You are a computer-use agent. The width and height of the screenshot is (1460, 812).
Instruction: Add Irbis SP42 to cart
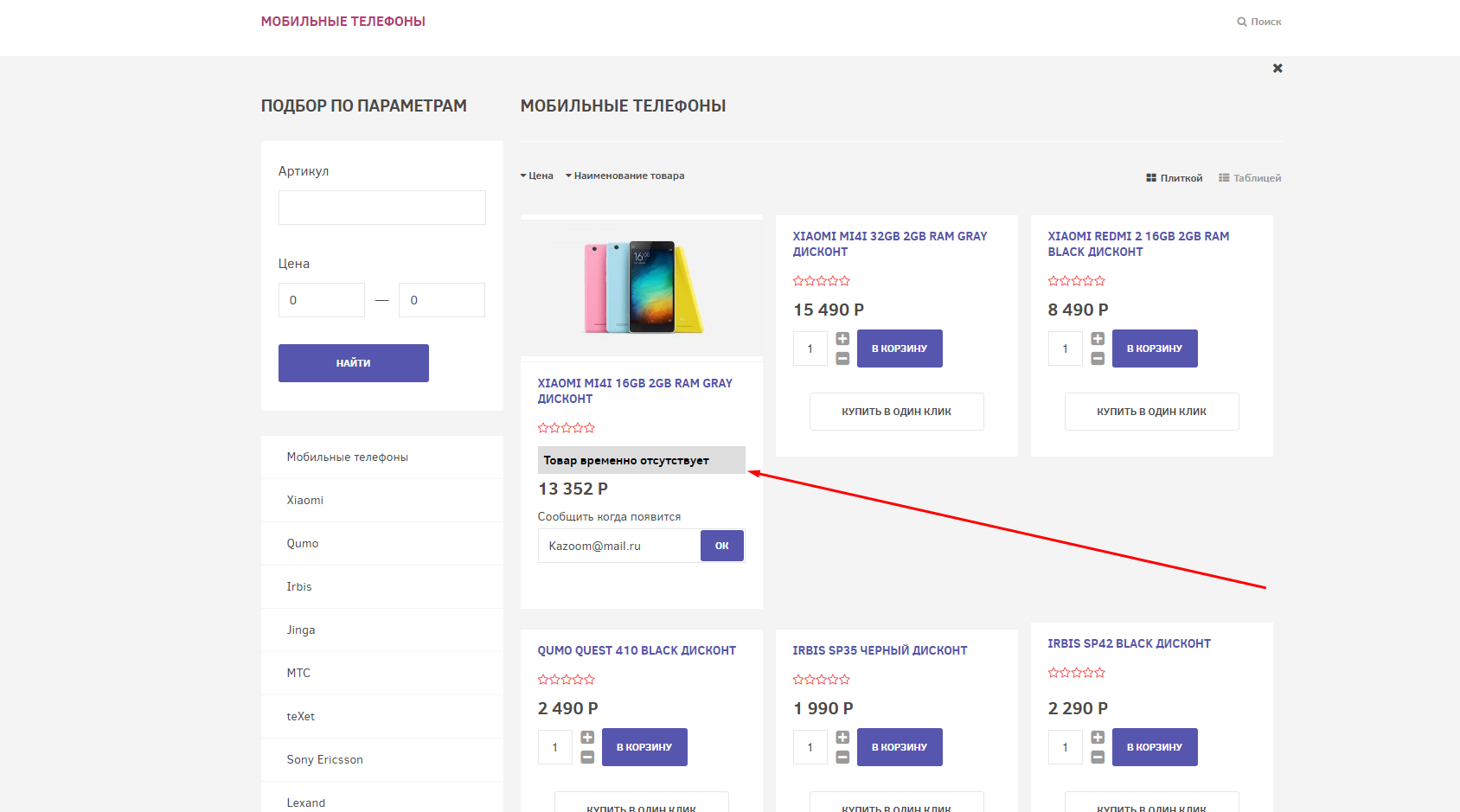point(1155,747)
